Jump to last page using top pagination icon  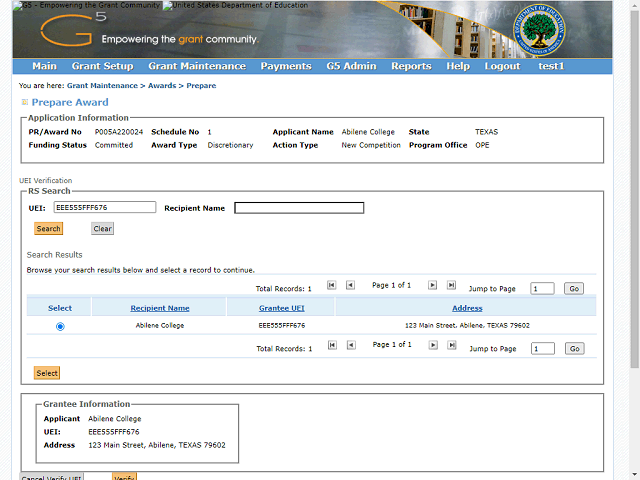(451, 285)
